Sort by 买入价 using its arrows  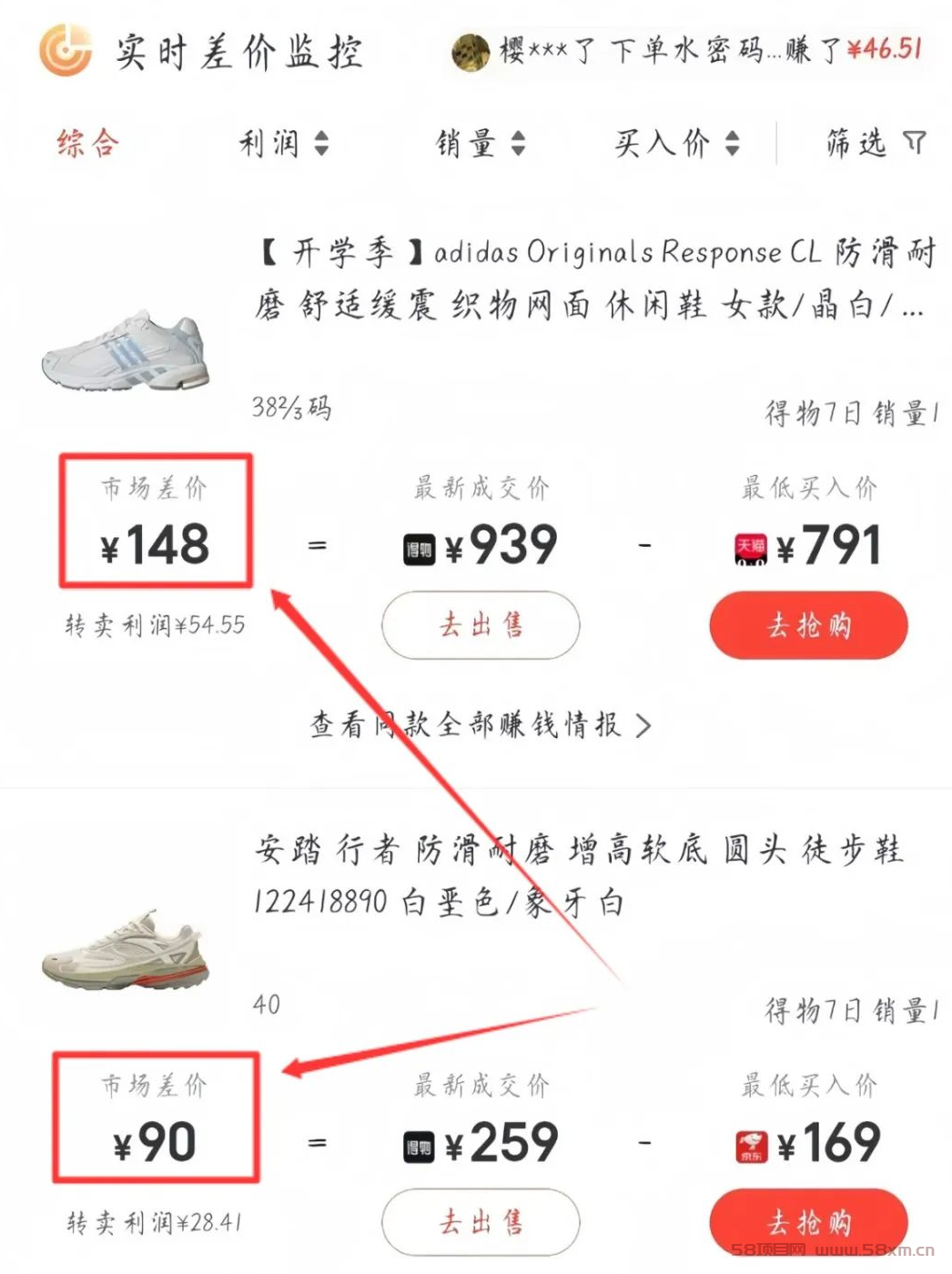(732, 143)
